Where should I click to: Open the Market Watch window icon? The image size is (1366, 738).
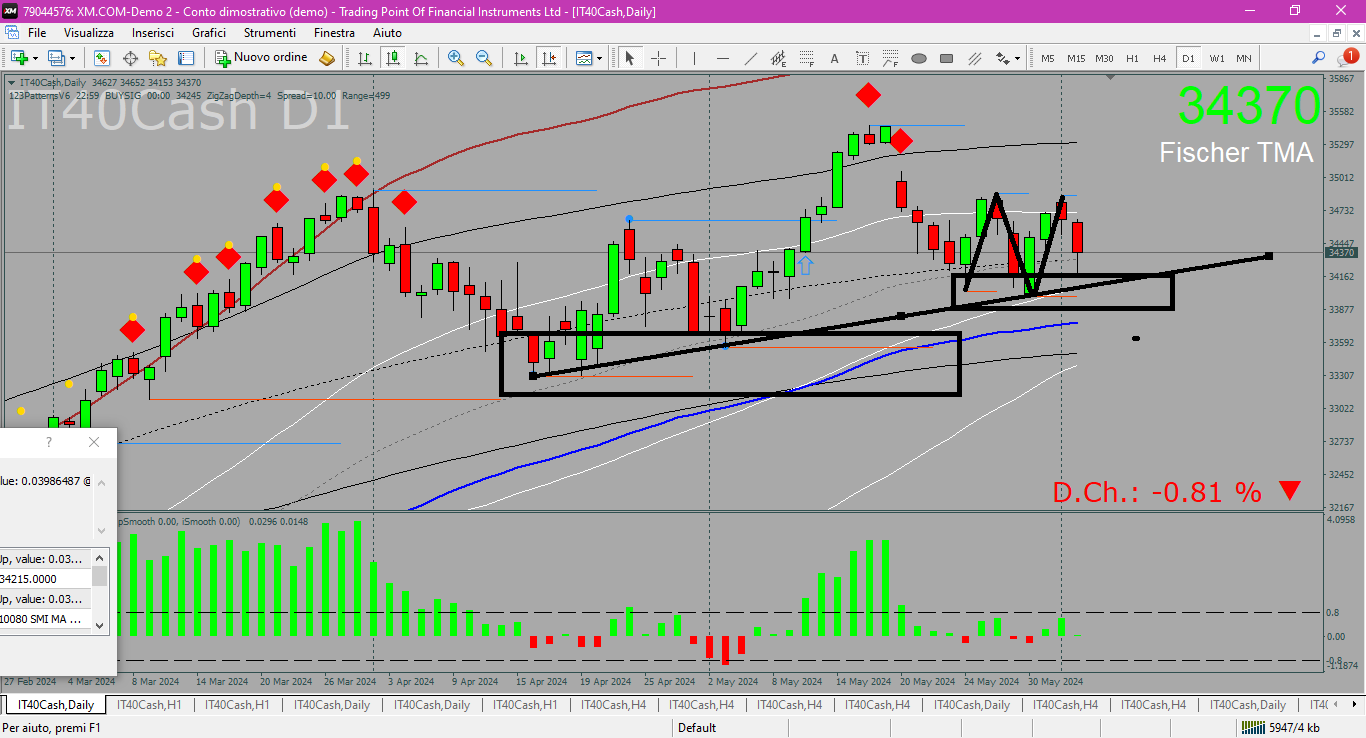click(x=102, y=58)
